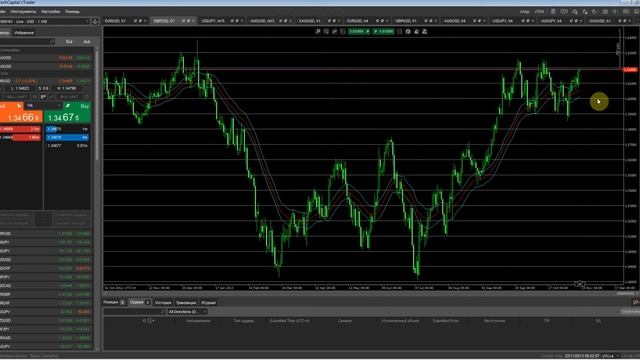This screenshot has height=360, width=640.
Task: Open the Помощь menu
Action: 72,12
